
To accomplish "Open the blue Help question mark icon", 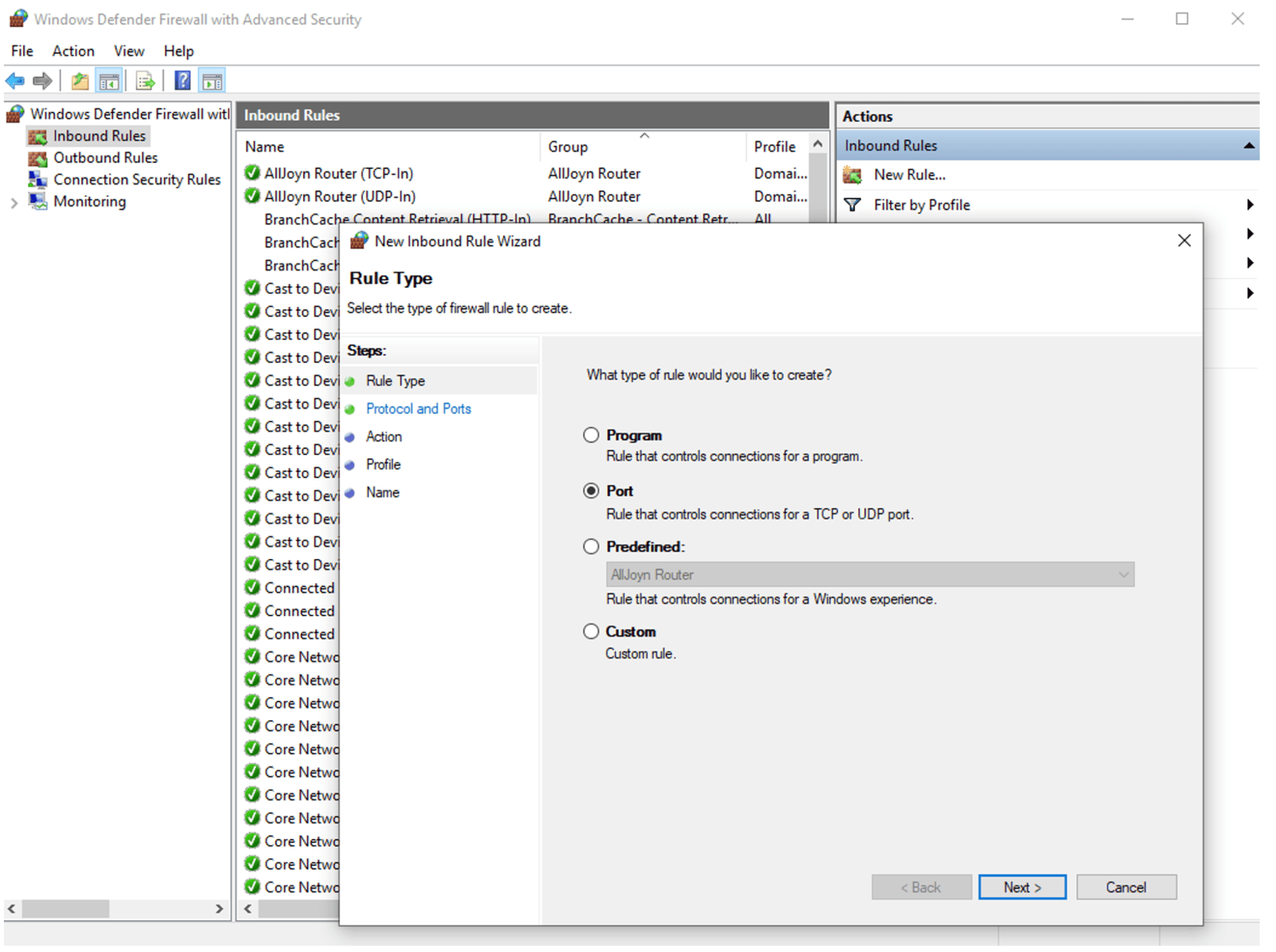I will click(183, 81).
